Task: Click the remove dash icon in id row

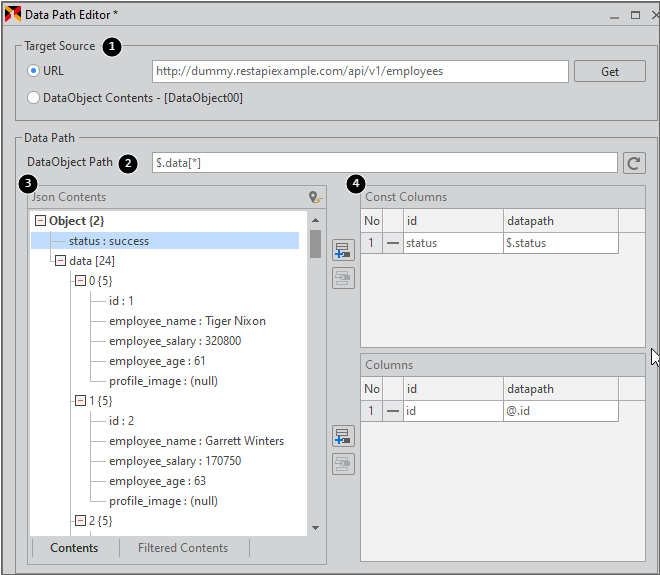Action: [x=393, y=411]
